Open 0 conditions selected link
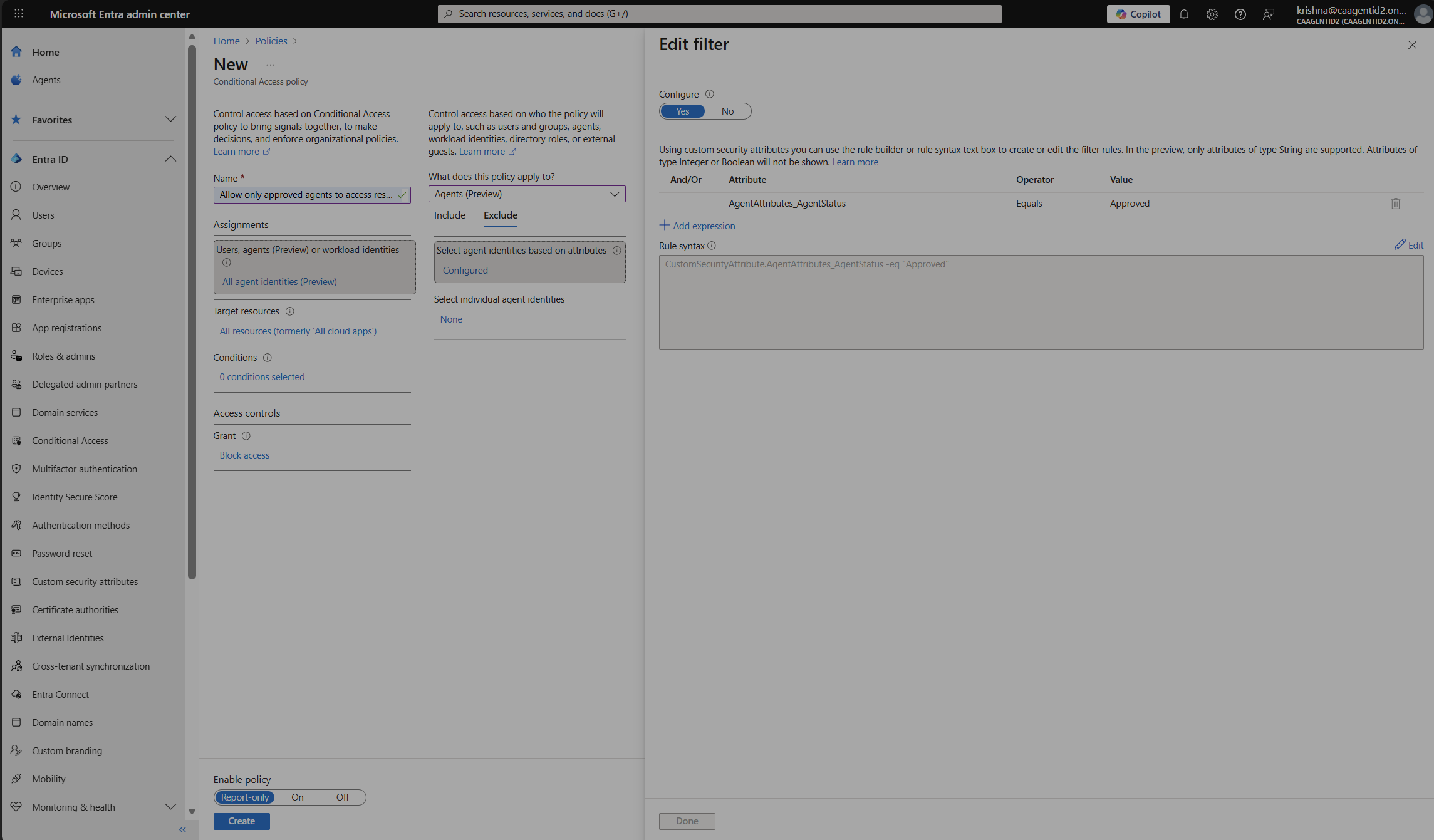The image size is (1434, 840). 262,377
